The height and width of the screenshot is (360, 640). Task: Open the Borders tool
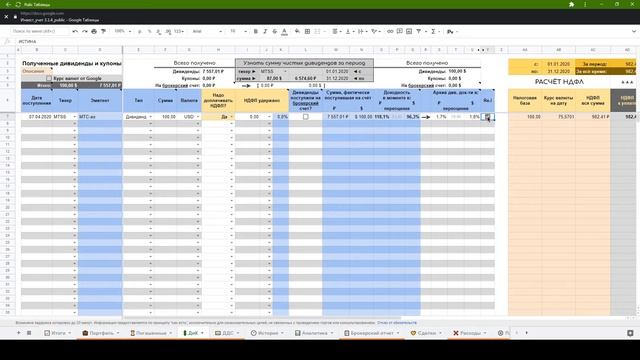(307, 31)
